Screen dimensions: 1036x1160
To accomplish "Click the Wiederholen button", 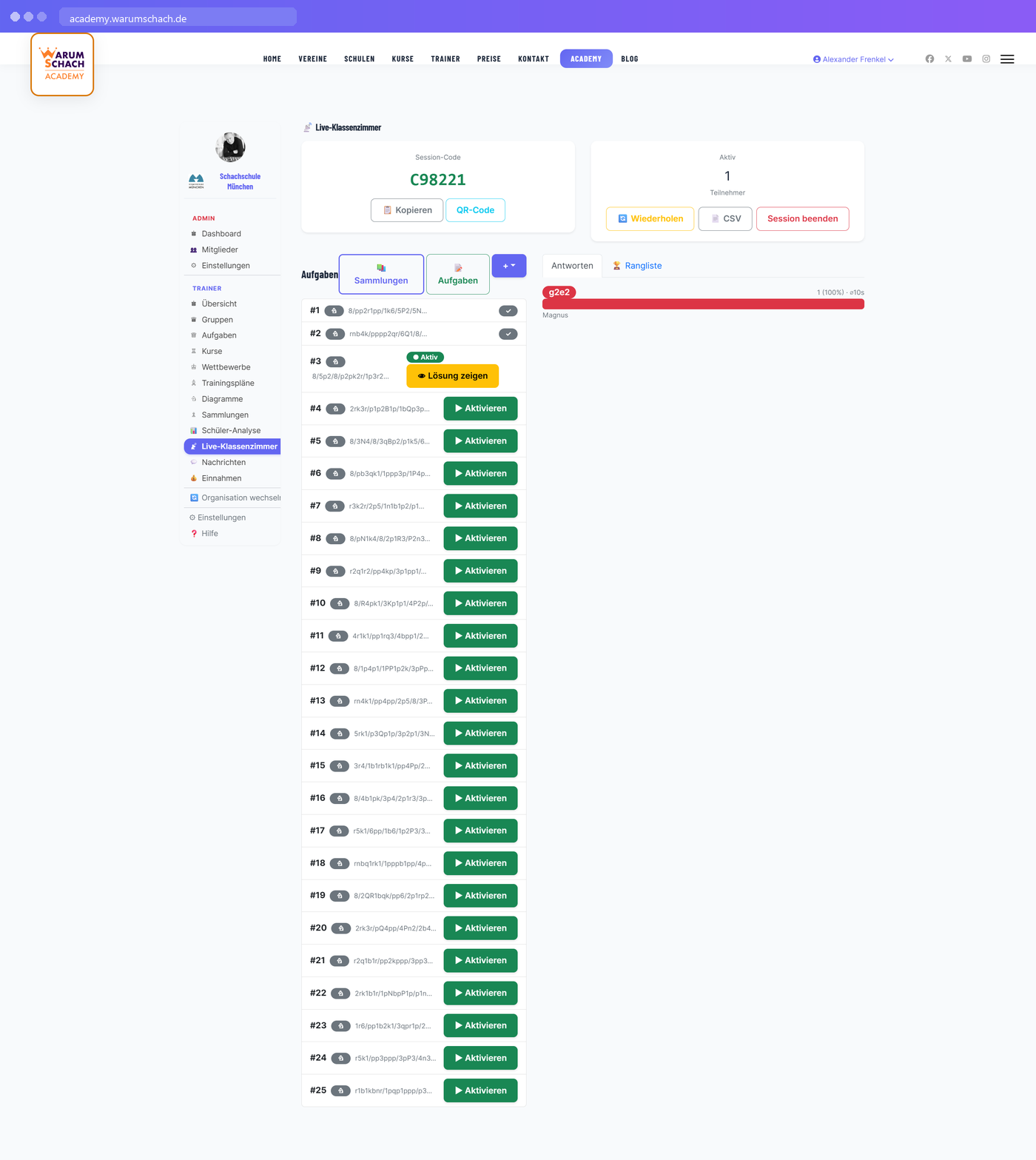I will coord(650,219).
